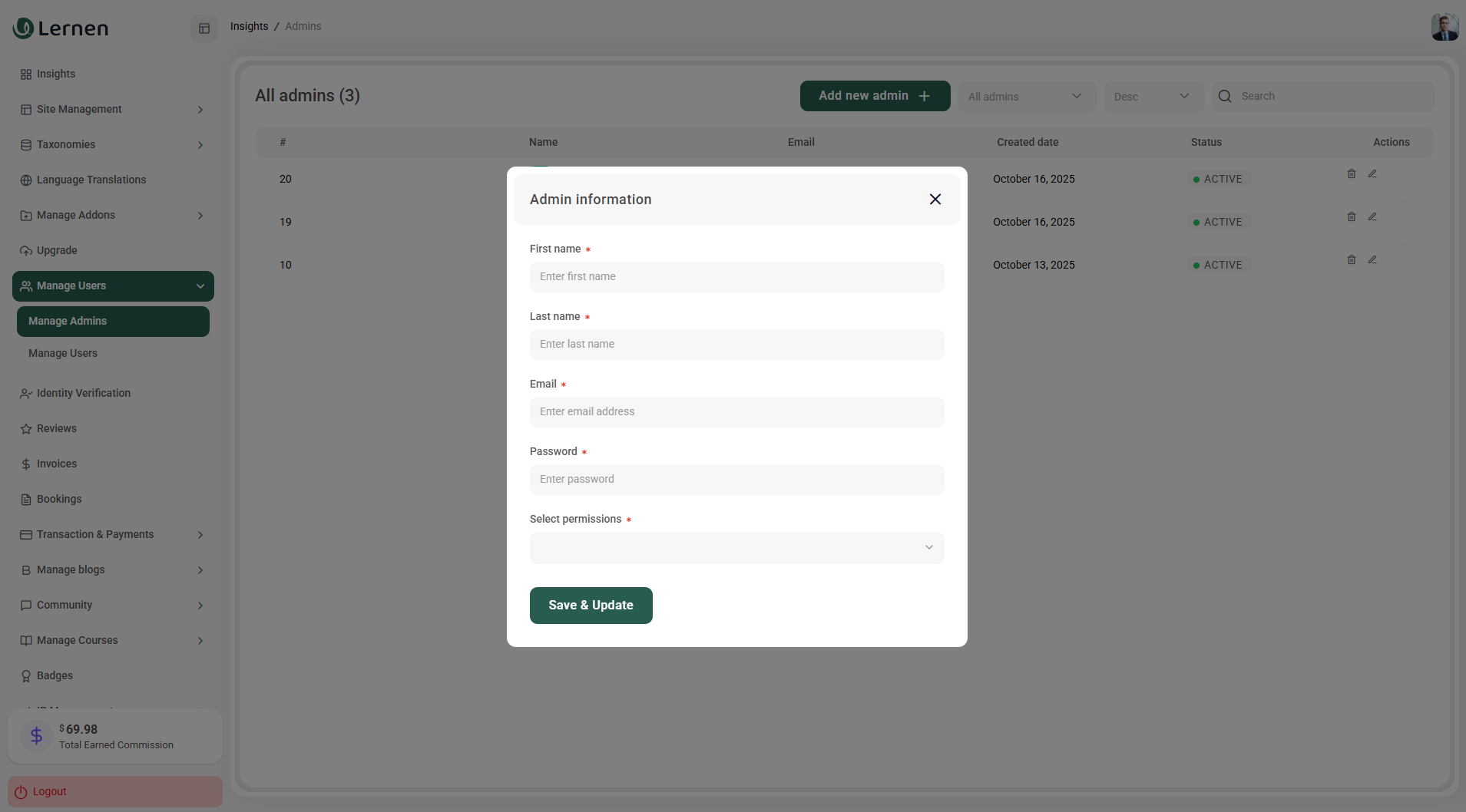Screen dimensions: 1466x812
Task: Close the Admin information dialog
Action: pos(935,200)
